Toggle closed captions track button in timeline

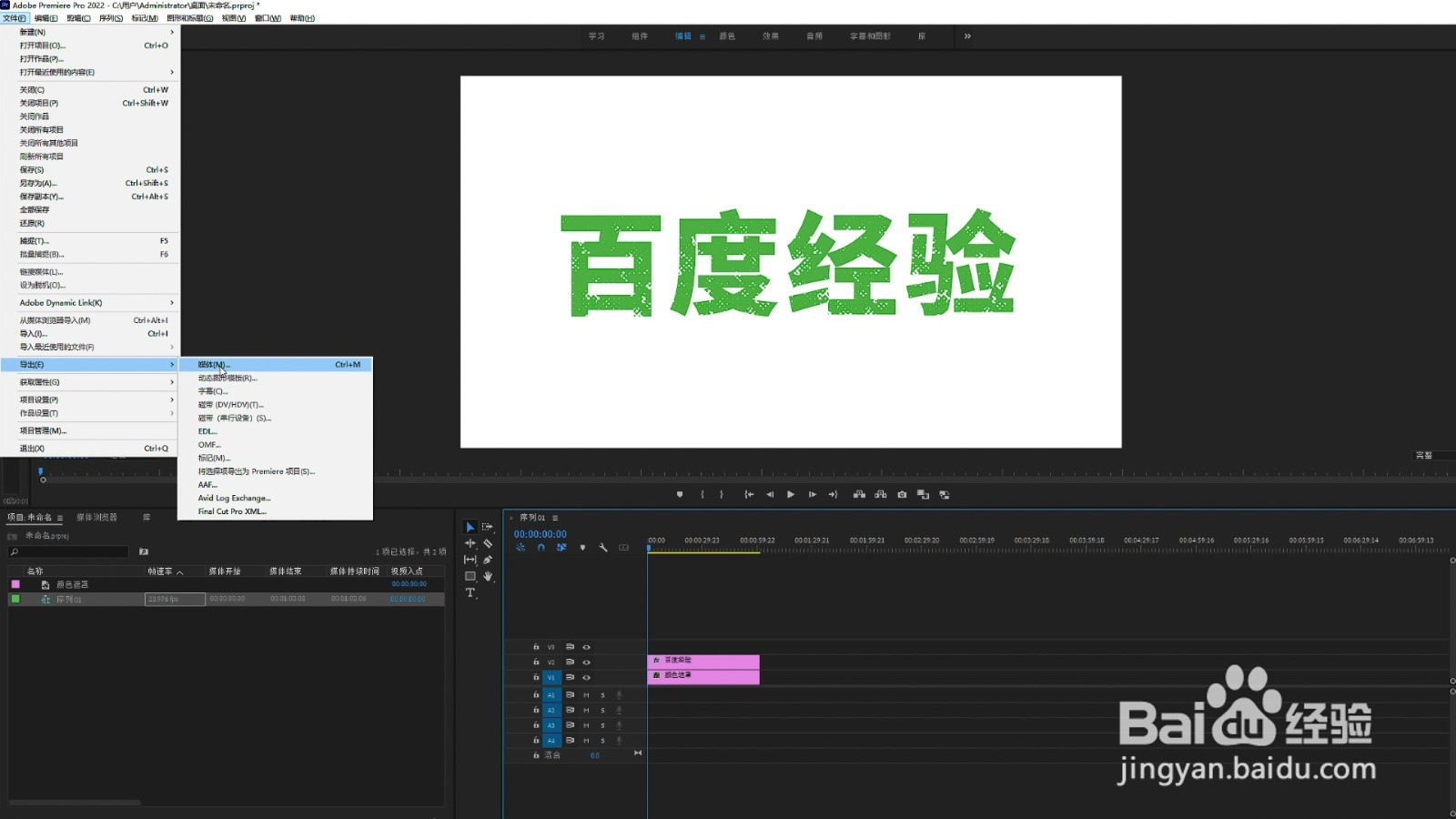[x=623, y=548]
